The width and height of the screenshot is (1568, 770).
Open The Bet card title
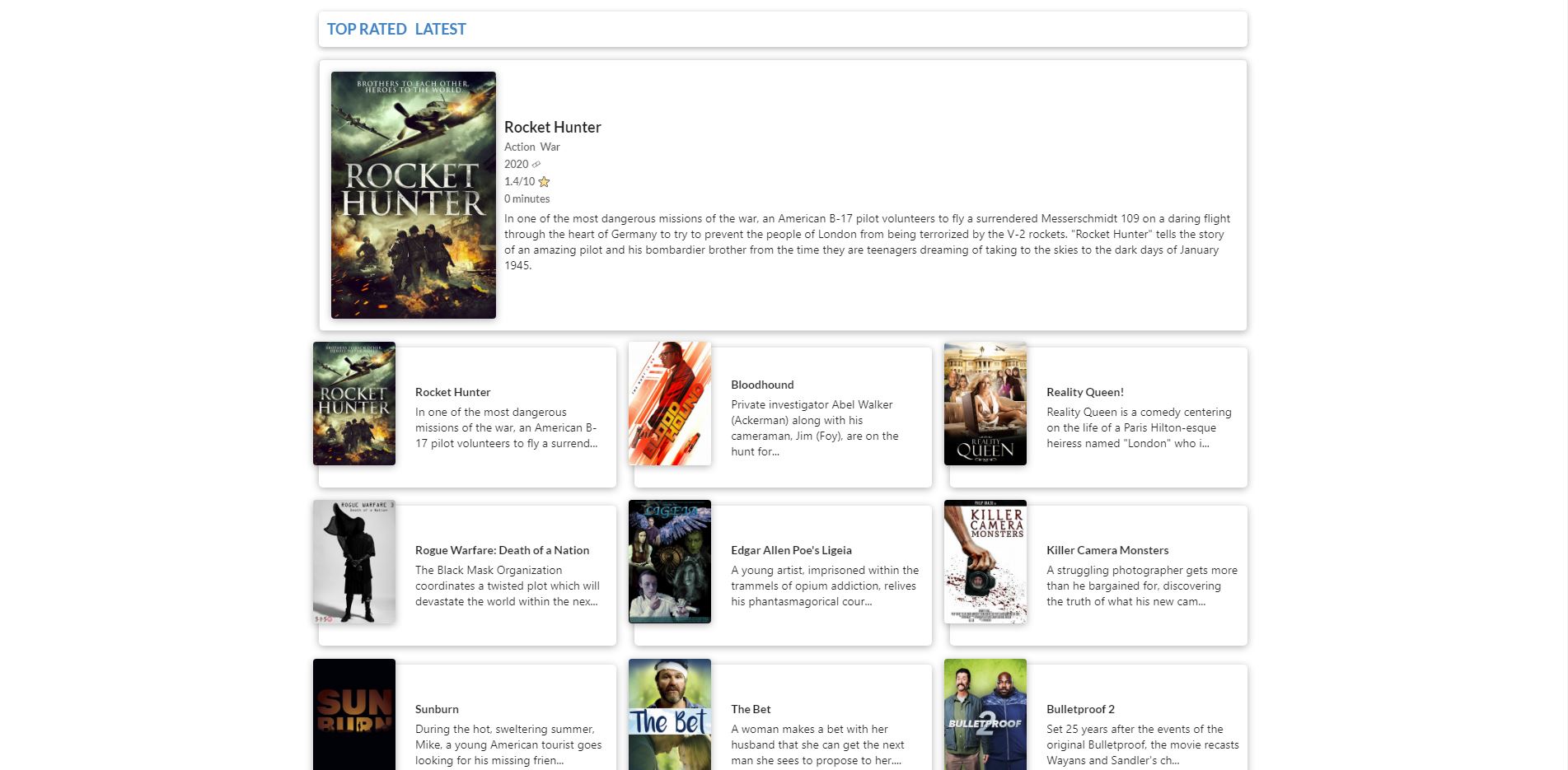[751, 709]
